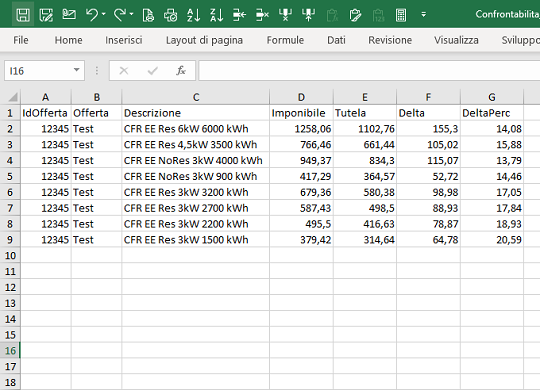The width and height of the screenshot is (540, 390).
Task: Open the undo history dropdown arrow
Action: coord(104,14)
